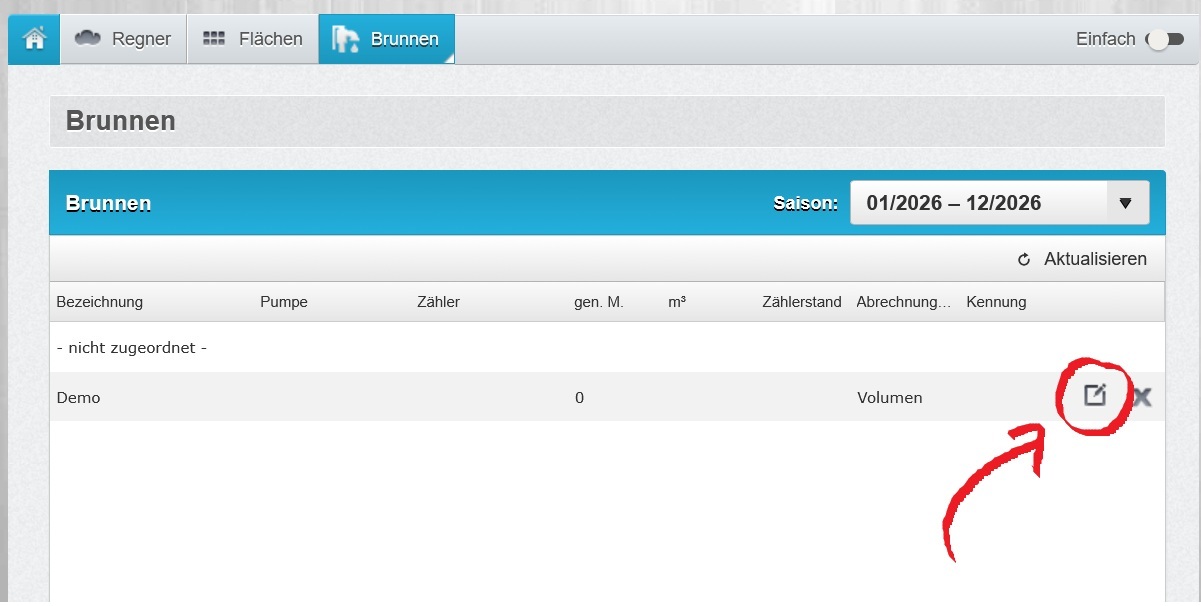Click the truncated Abrechnung… column header
This screenshot has width=1201, height=606.
[x=903, y=302]
